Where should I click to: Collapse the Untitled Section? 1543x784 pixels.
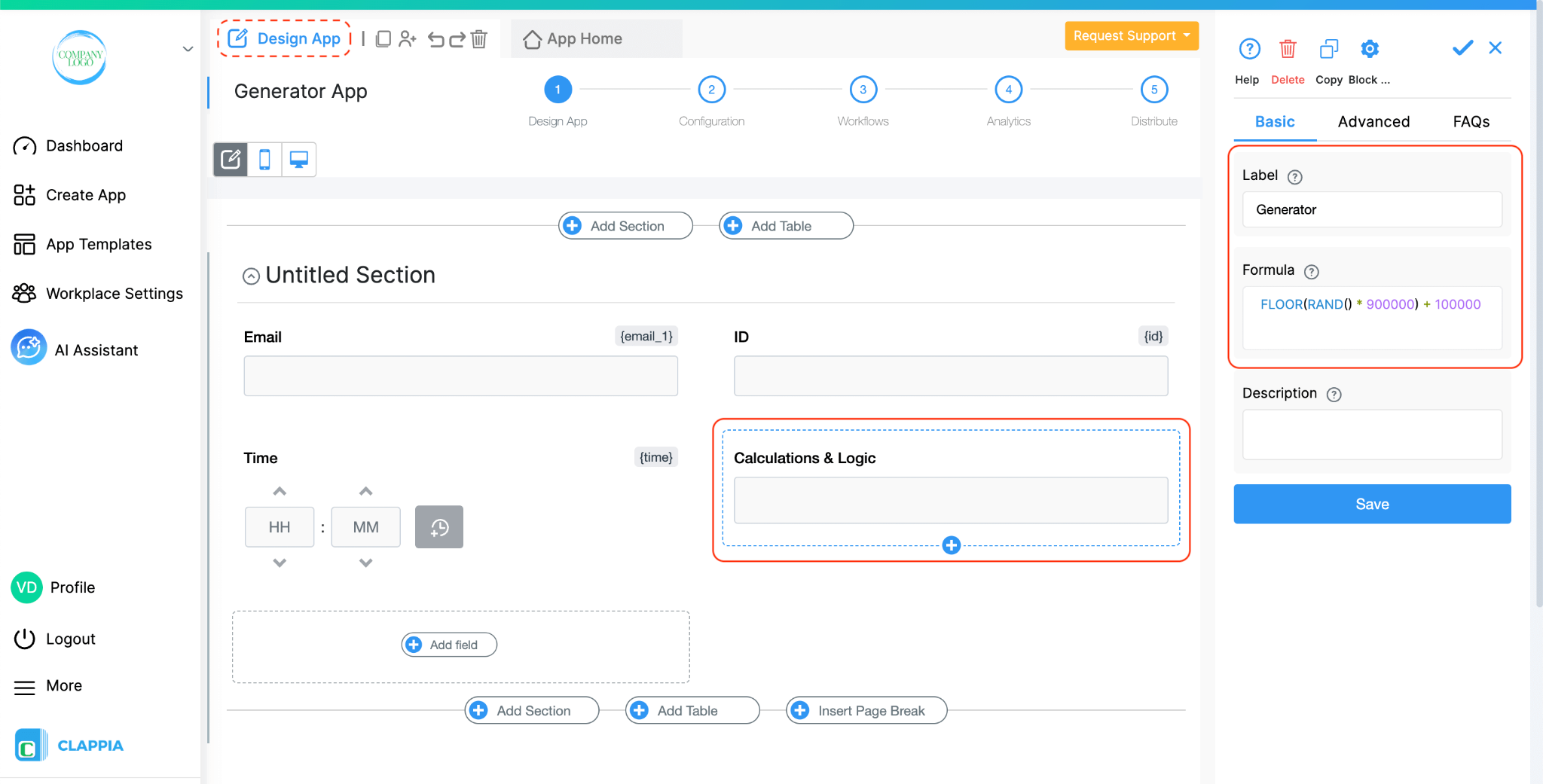(251, 276)
